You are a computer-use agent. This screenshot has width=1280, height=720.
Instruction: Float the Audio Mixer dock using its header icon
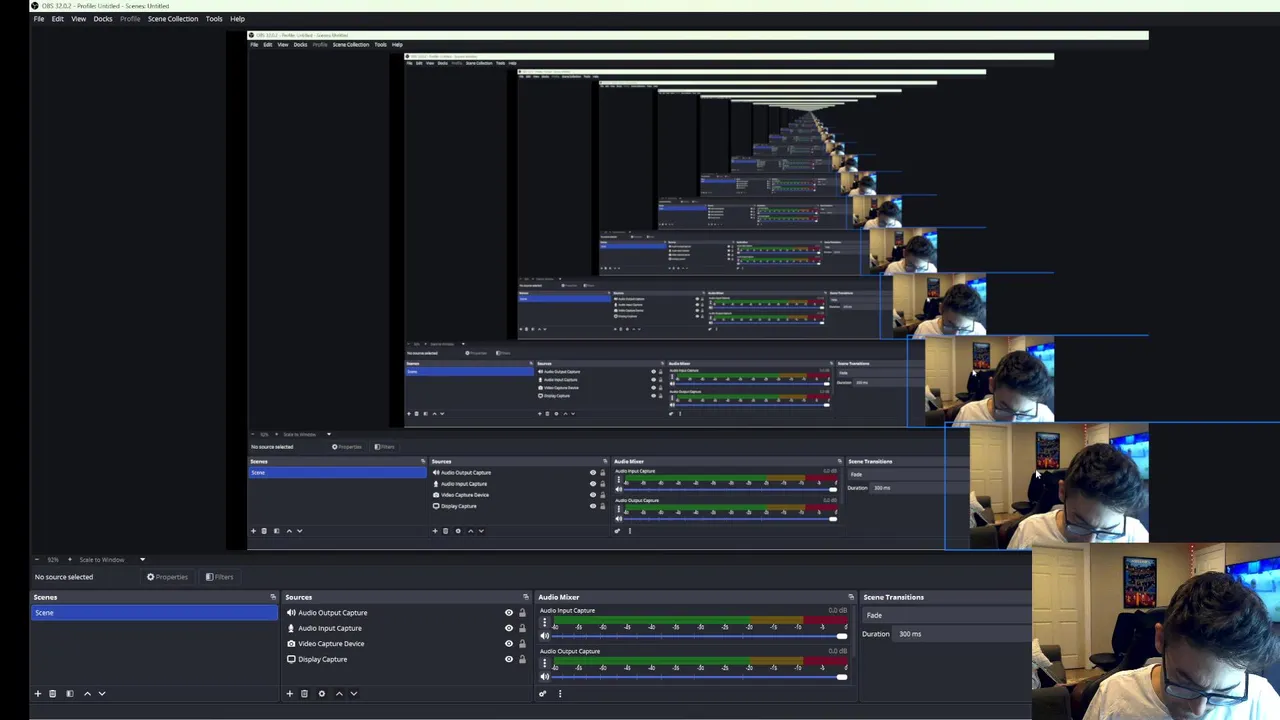click(x=850, y=597)
